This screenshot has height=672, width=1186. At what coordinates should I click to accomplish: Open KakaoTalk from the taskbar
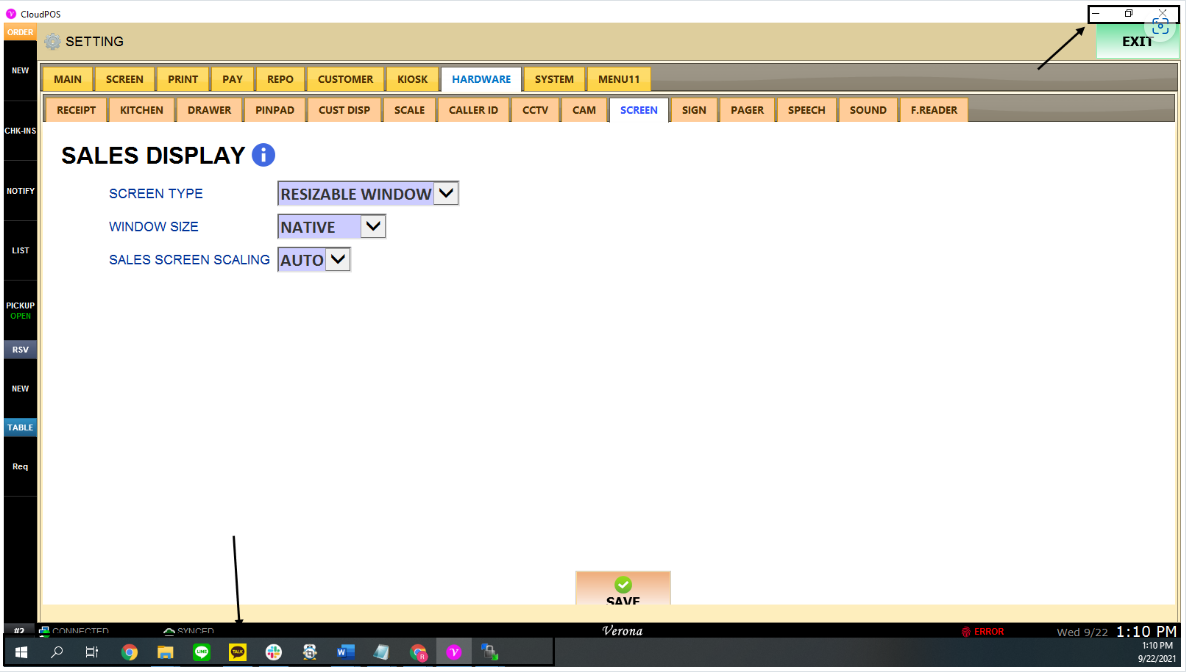(x=238, y=652)
